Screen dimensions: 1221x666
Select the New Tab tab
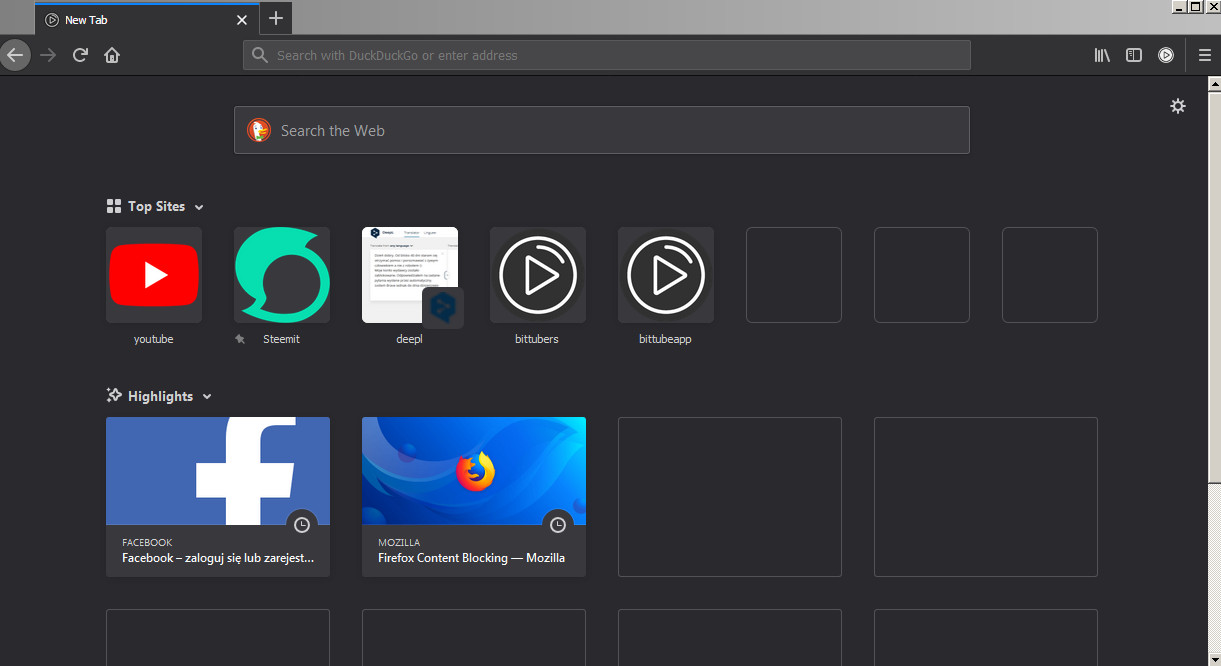click(x=146, y=20)
